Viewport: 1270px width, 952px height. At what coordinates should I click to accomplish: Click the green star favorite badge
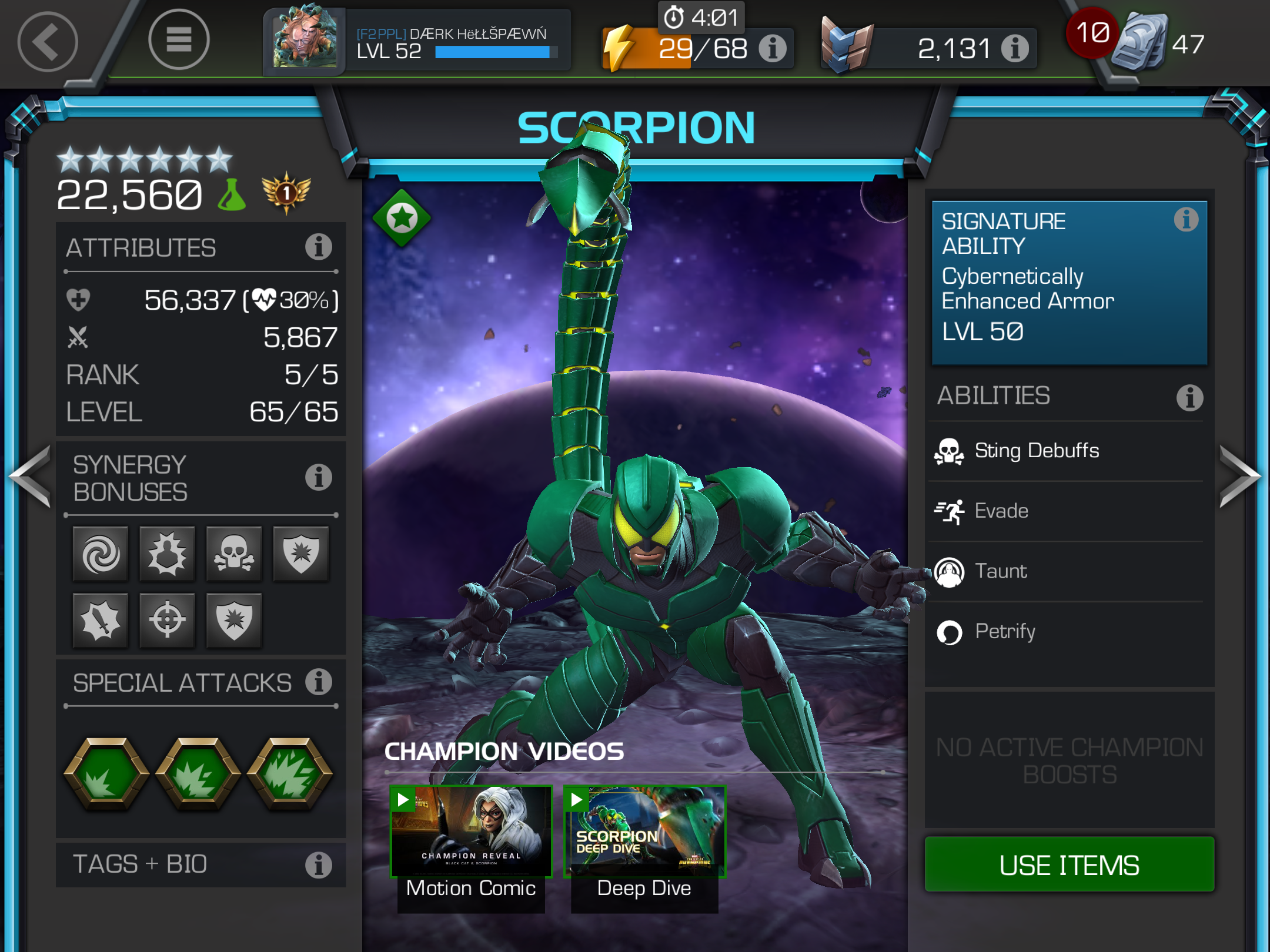tap(402, 218)
